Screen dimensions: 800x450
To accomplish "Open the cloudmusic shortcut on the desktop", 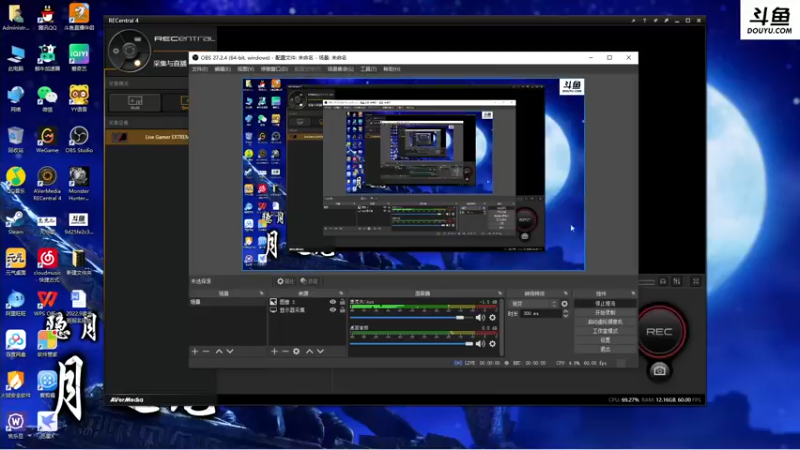I will tap(47, 265).
